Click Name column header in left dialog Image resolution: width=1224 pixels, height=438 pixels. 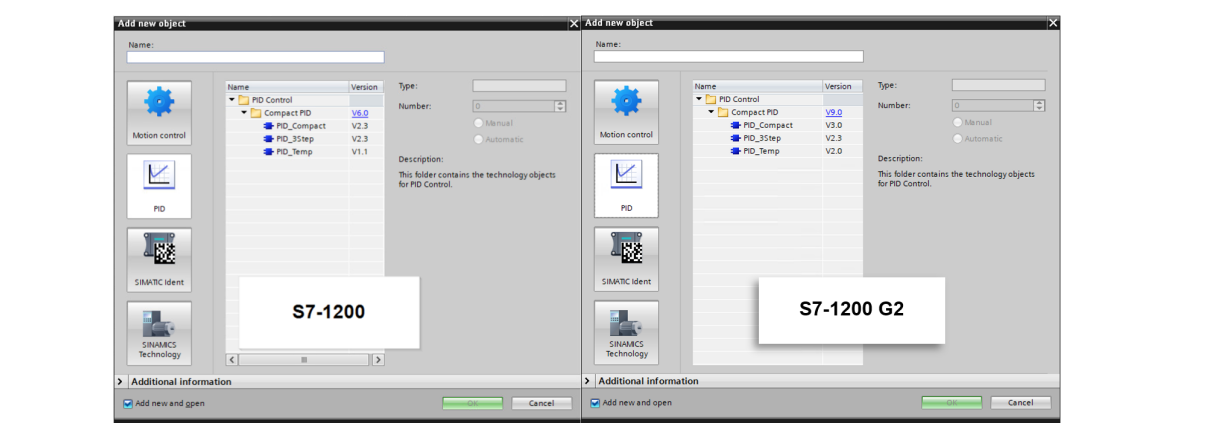click(x=287, y=87)
